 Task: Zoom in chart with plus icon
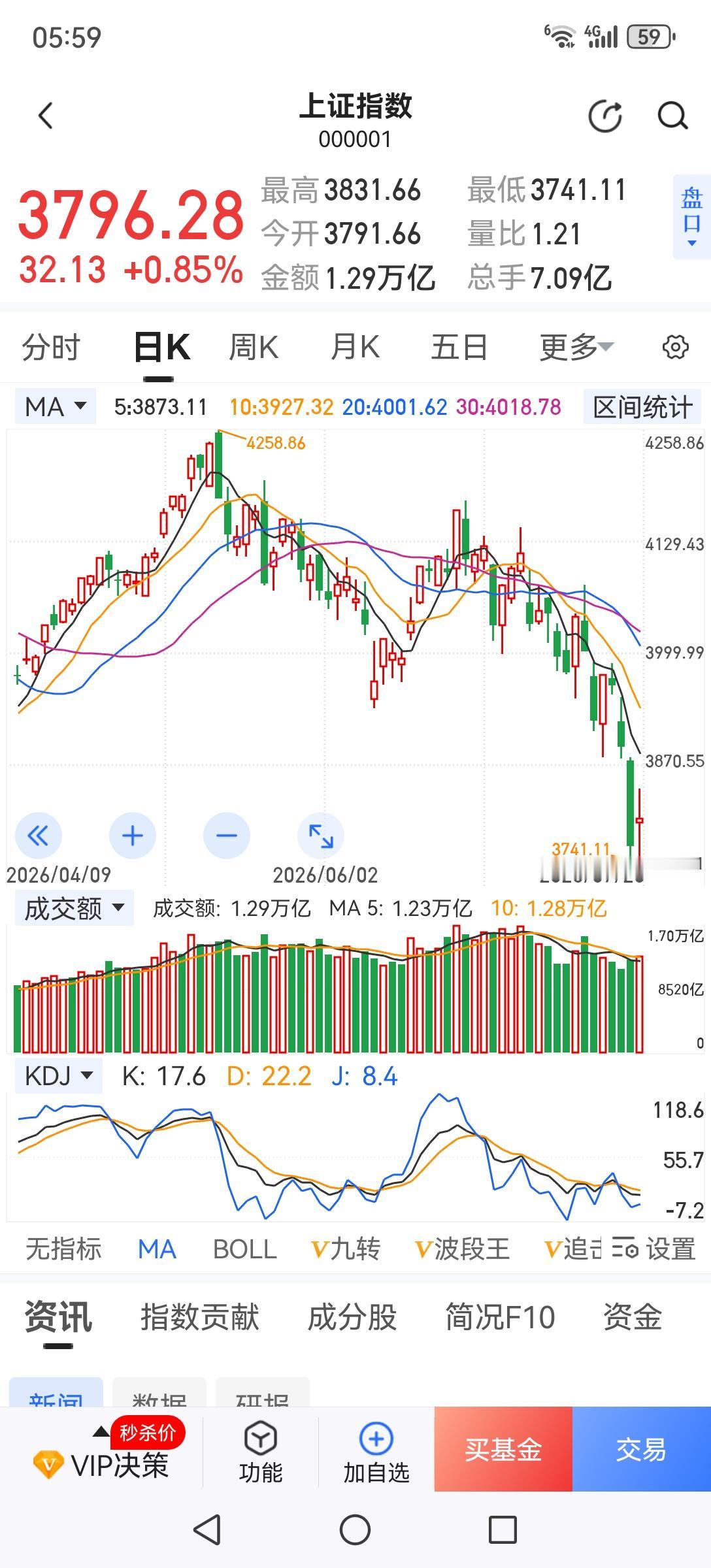point(133,836)
